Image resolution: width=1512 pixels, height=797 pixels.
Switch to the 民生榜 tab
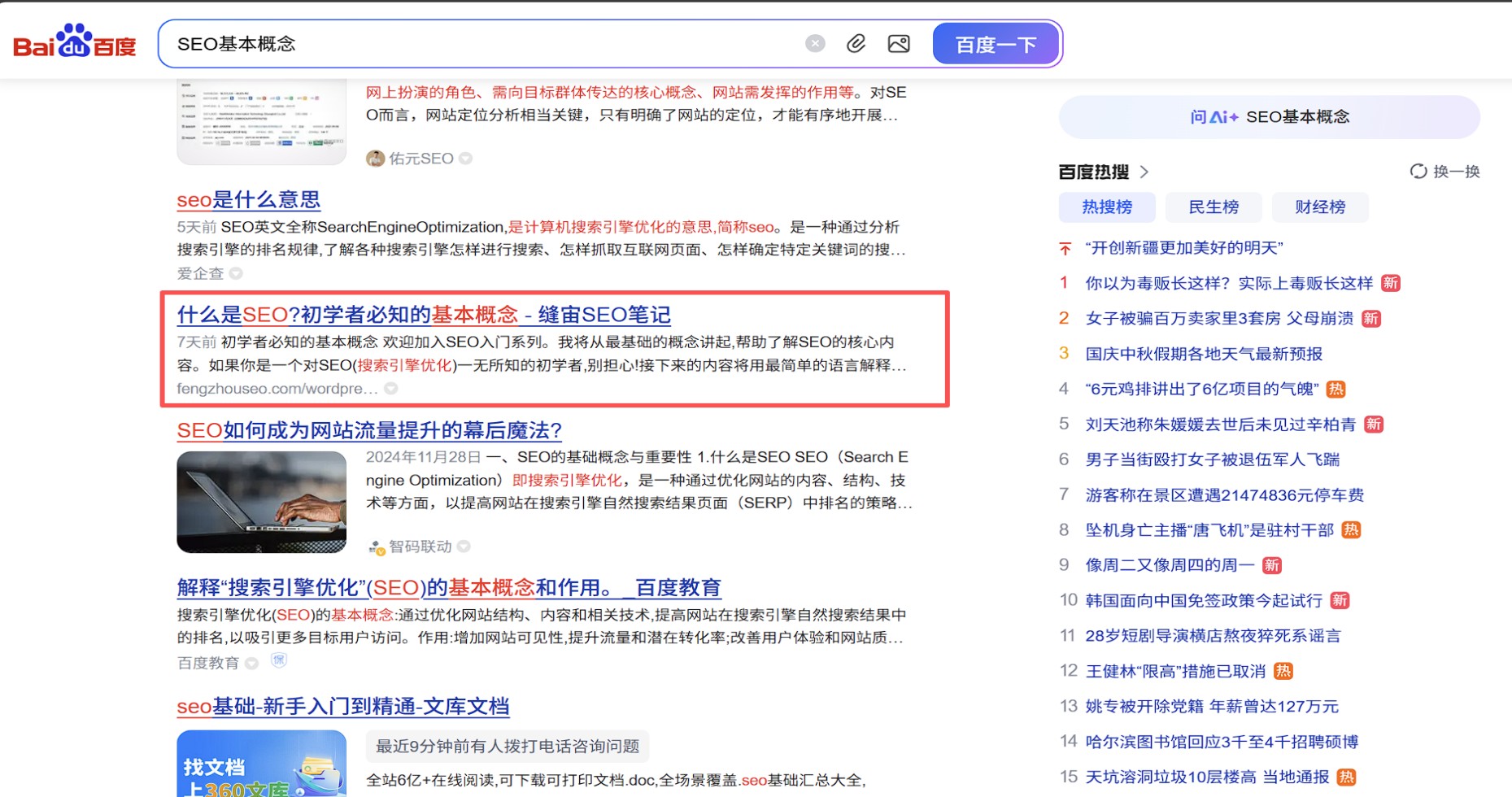[x=1213, y=207]
